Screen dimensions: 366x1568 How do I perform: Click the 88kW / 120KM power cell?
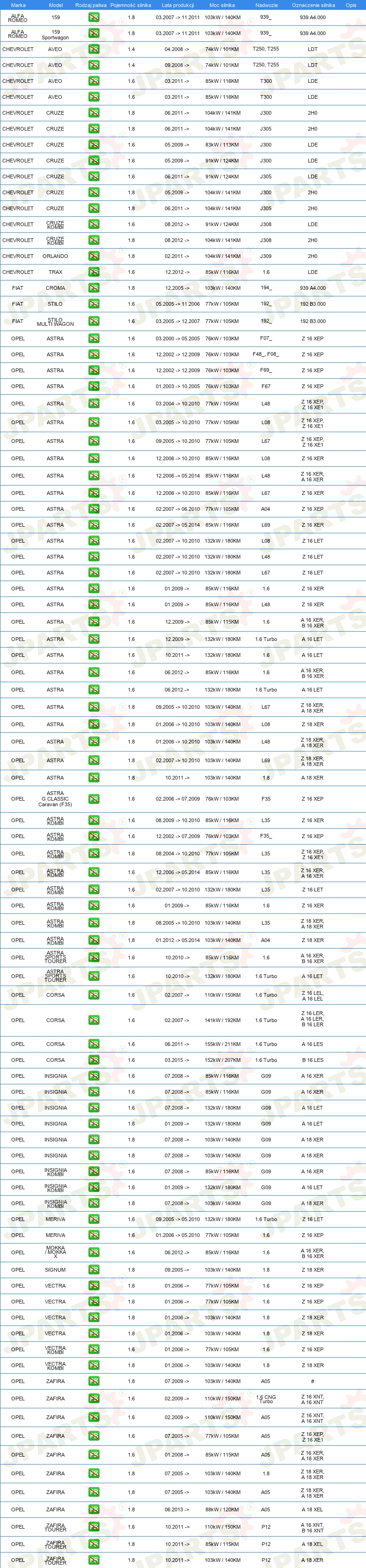coord(222,1509)
